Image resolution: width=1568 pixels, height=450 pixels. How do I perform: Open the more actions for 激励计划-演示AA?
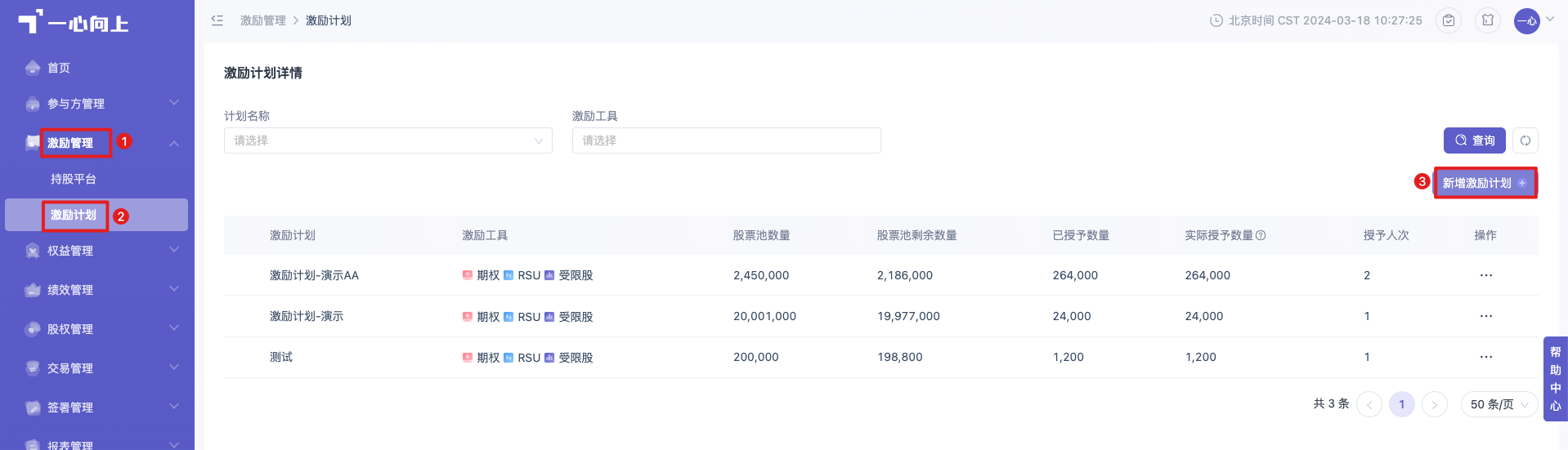tap(1486, 275)
